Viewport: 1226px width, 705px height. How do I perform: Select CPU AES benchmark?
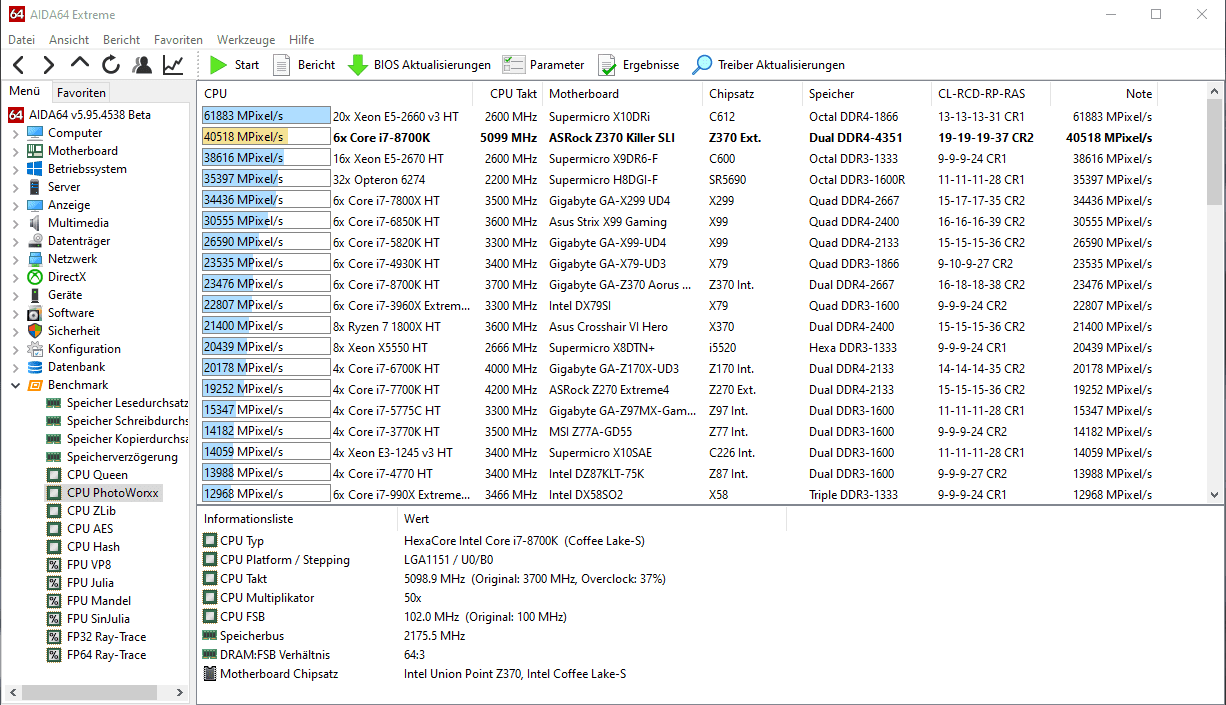coord(80,529)
